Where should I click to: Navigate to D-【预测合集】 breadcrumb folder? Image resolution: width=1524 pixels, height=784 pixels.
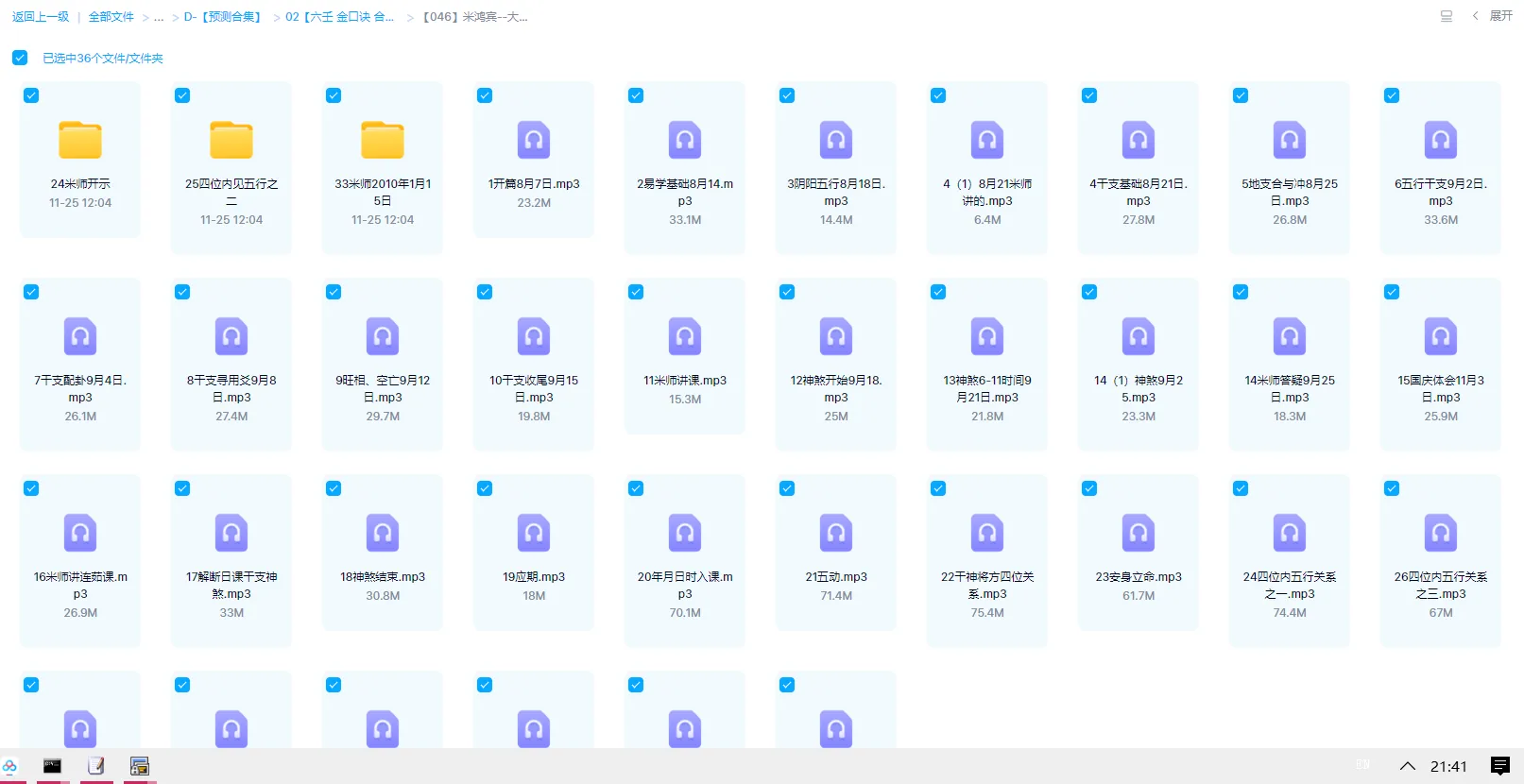(x=224, y=17)
